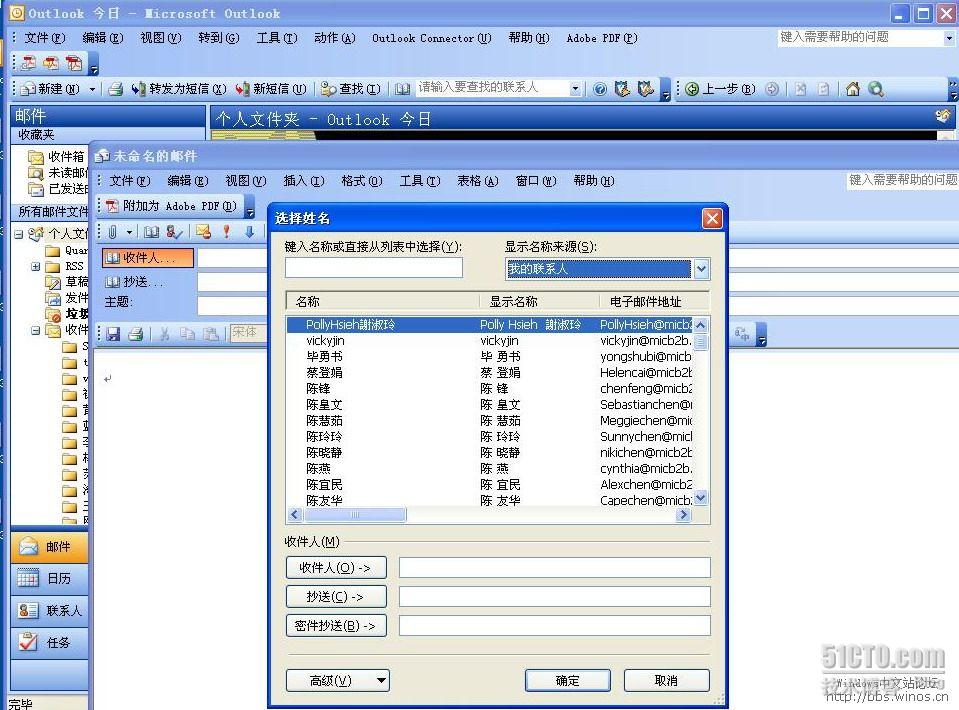Viewport: 959px width, 710px height.
Task: Click the 收件人... button in message header
Action: point(148,258)
